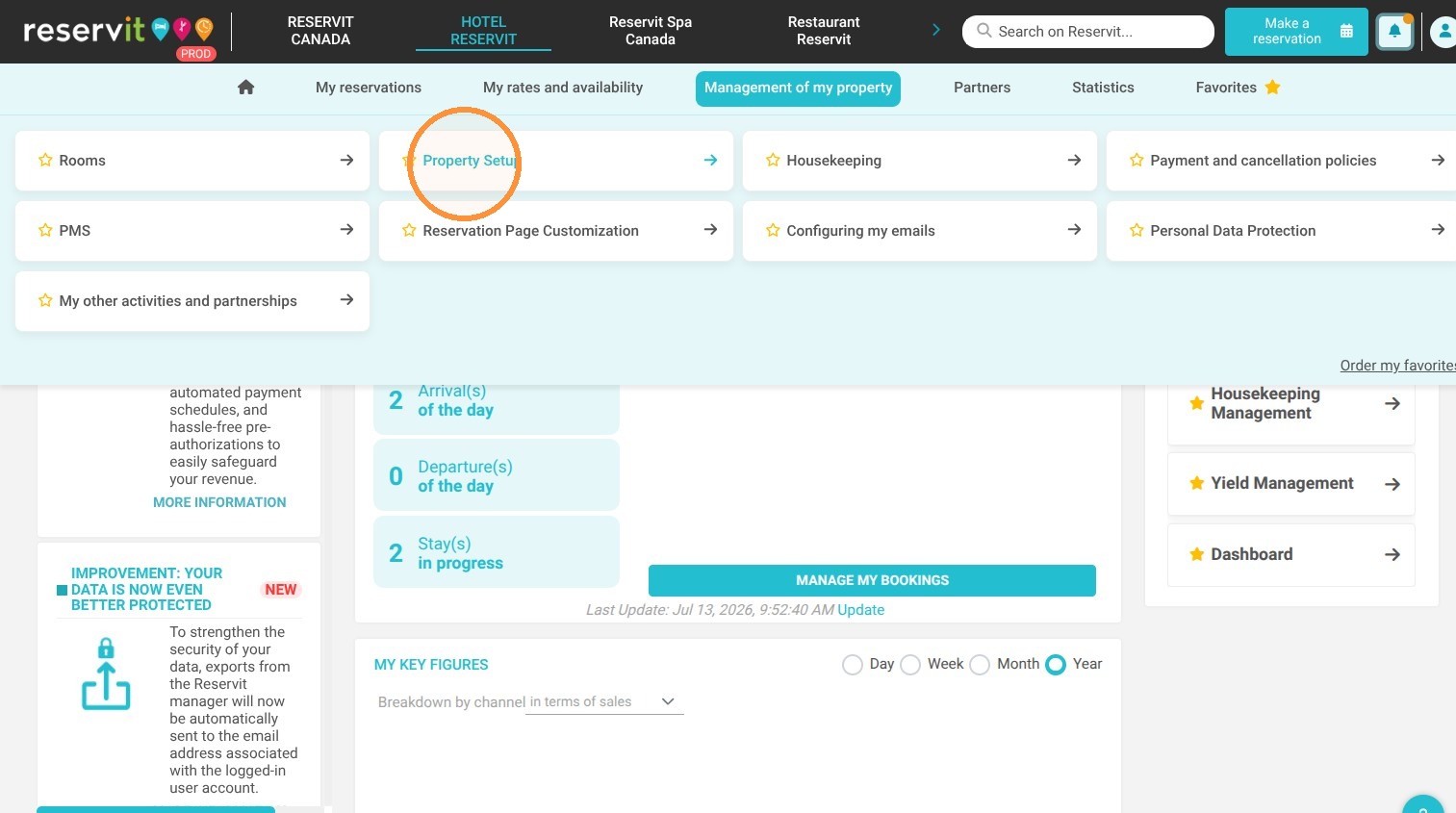Viewport: 1456px width, 813px height.
Task: Star Configuring my emails entry
Action: 773,231
